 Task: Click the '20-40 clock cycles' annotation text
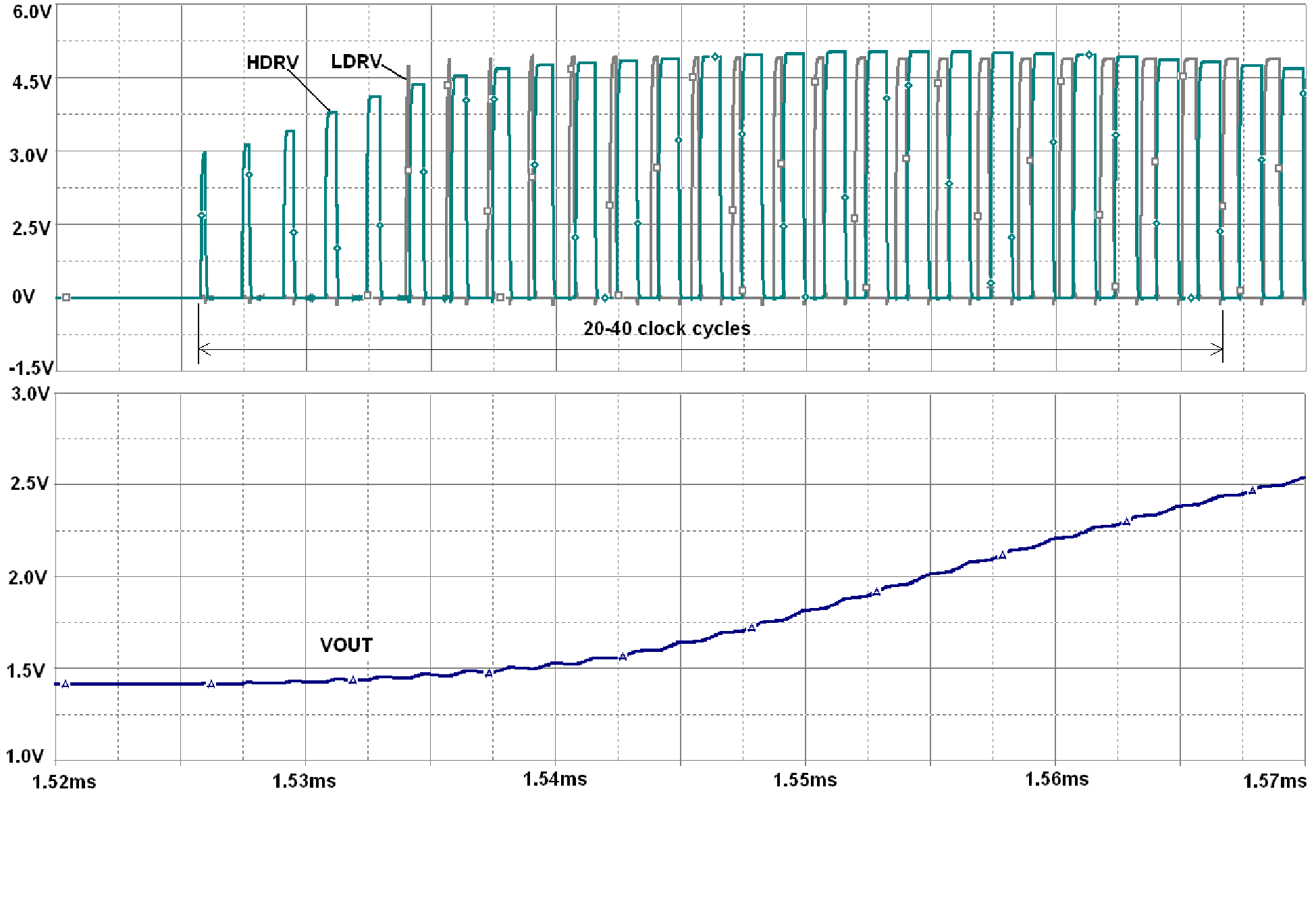click(666, 329)
